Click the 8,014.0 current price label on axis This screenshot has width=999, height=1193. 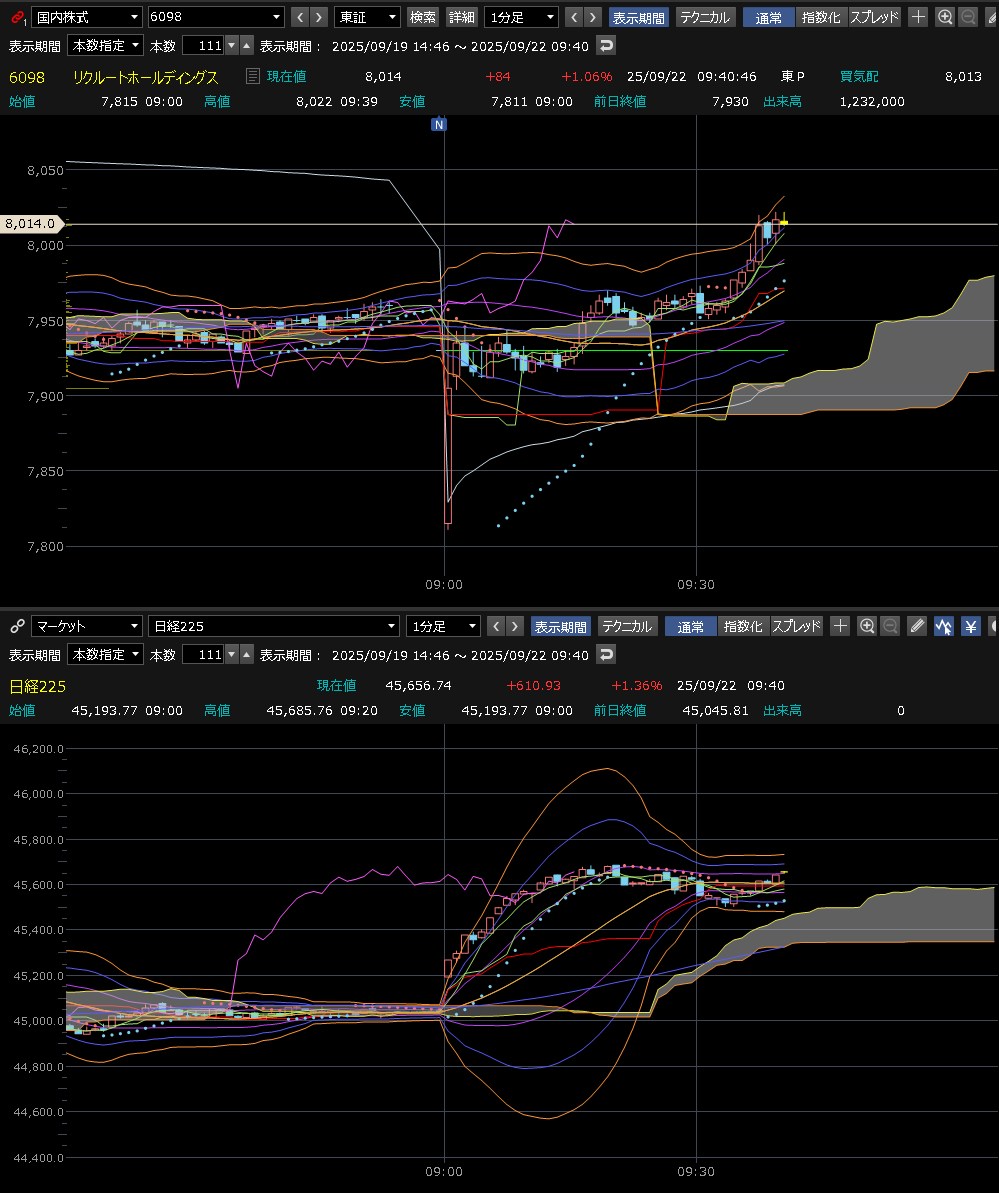coord(32,224)
